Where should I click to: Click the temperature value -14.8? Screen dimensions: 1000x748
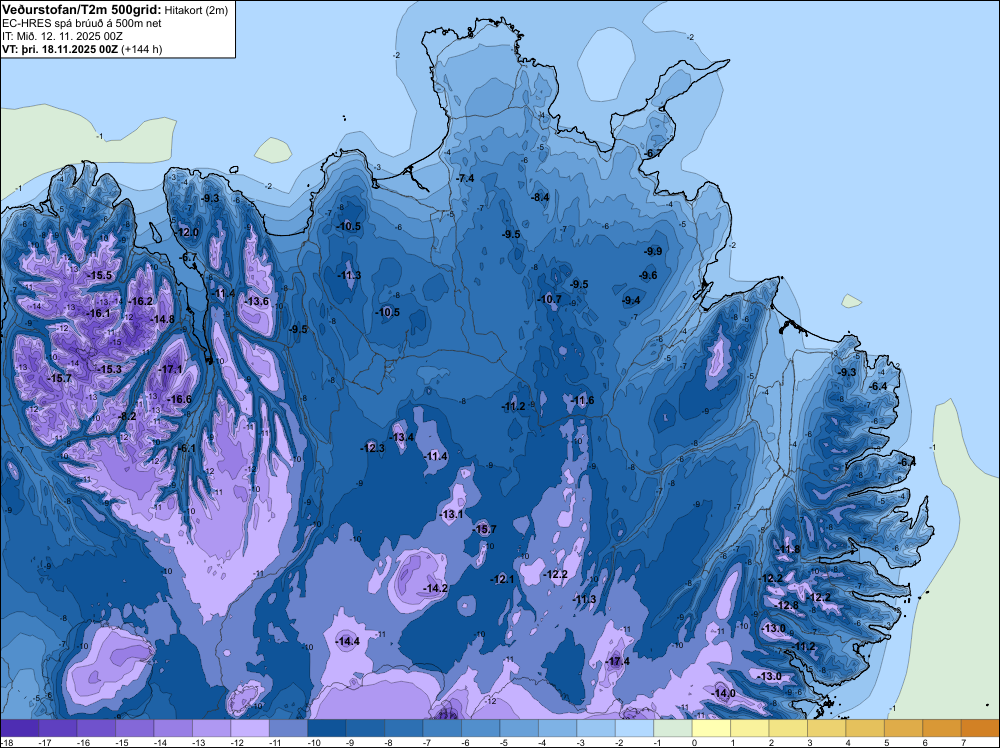point(162,319)
